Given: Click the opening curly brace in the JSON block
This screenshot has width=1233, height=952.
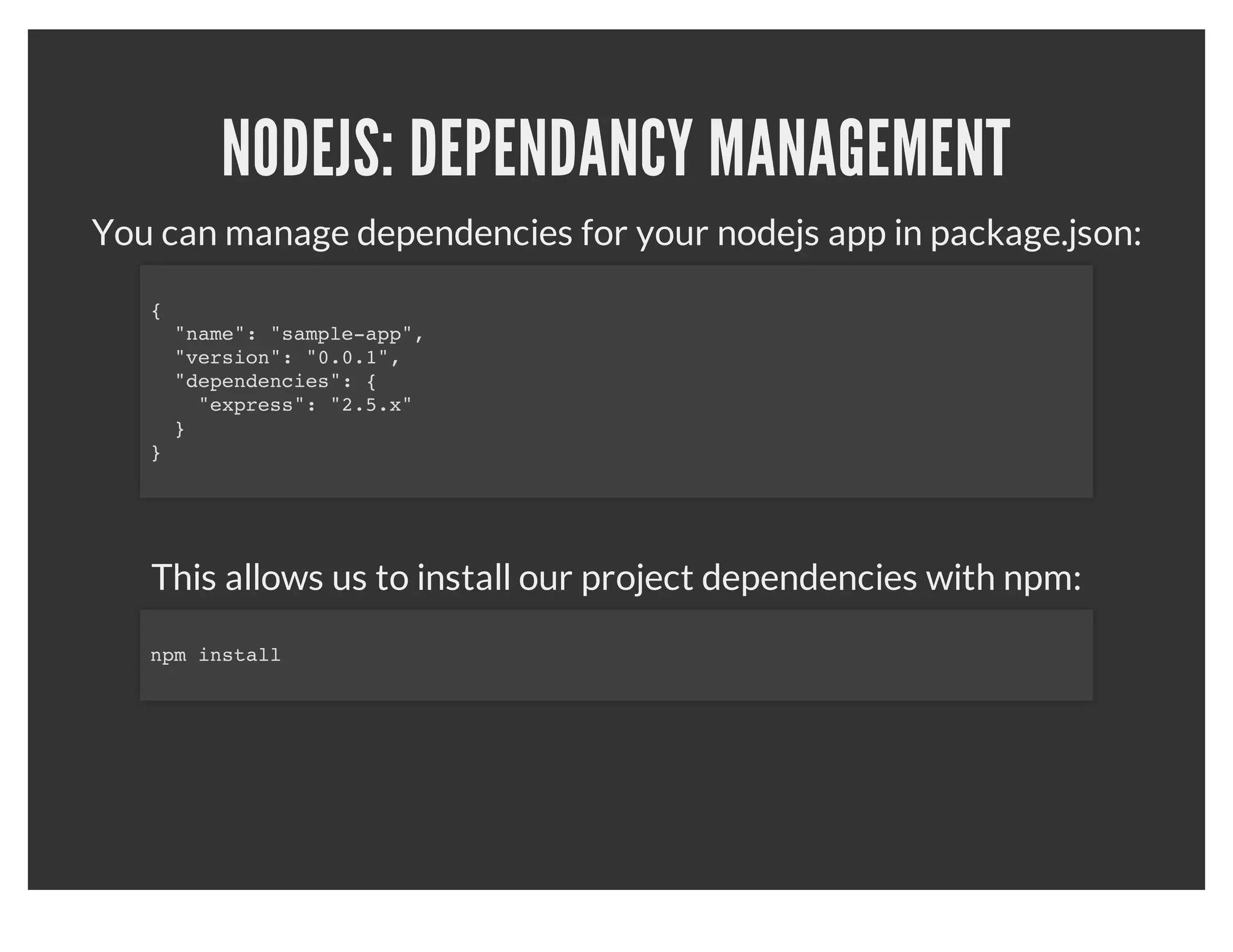Looking at the screenshot, I should click(156, 311).
